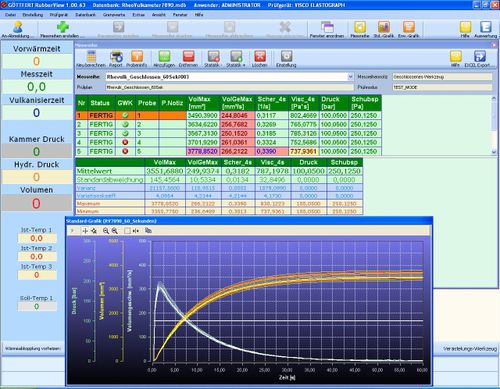Viewport: 500px width, 389px height.
Task: Toggle the green GWK indicator in row 2
Action: pos(125,124)
